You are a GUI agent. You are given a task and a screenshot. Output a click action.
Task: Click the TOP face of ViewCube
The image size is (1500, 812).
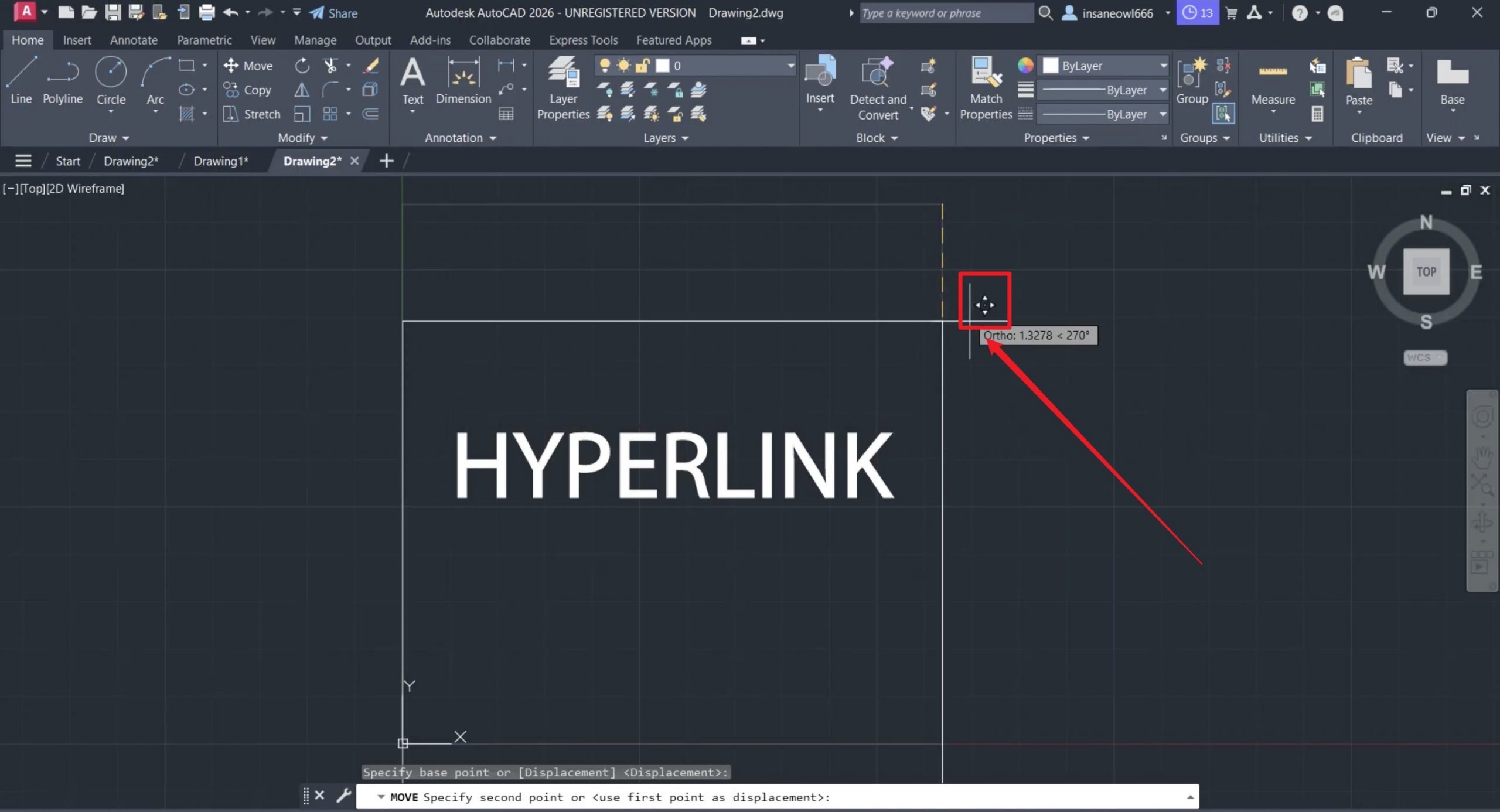[1426, 272]
